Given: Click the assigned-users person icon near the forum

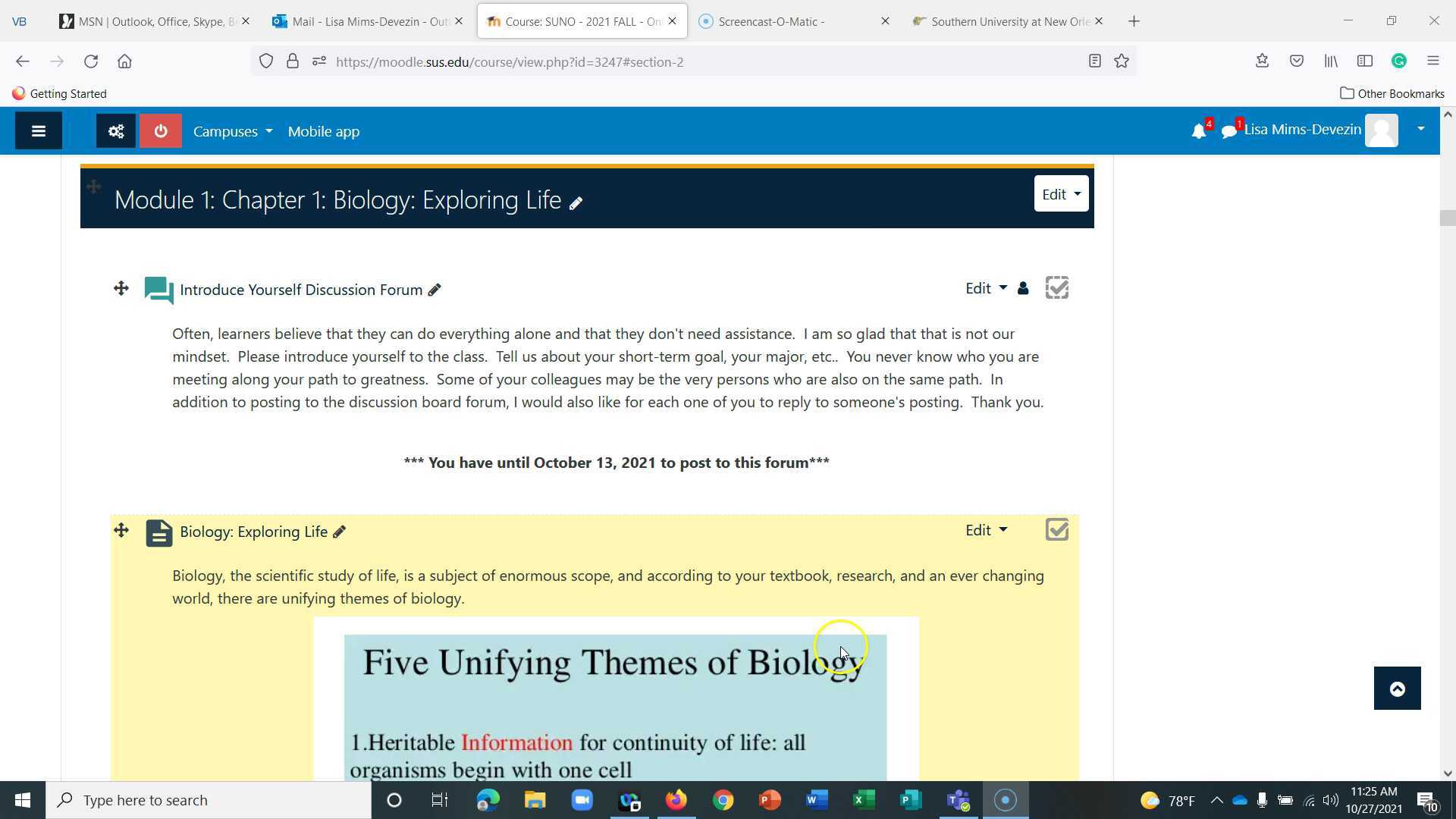Looking at the screenshot, I should (x=1023, y=288).
